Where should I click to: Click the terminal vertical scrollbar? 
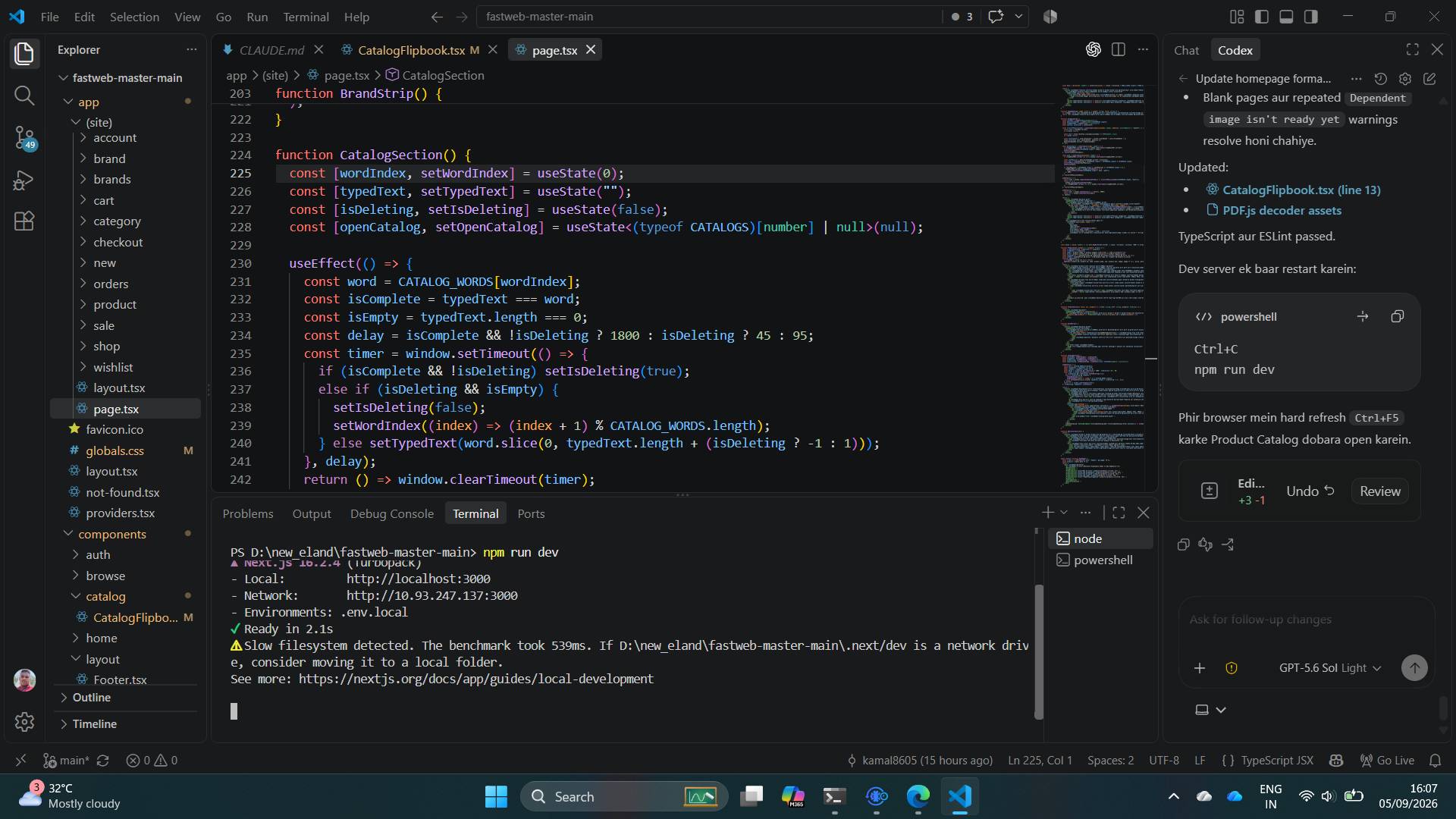point(1039,652)
